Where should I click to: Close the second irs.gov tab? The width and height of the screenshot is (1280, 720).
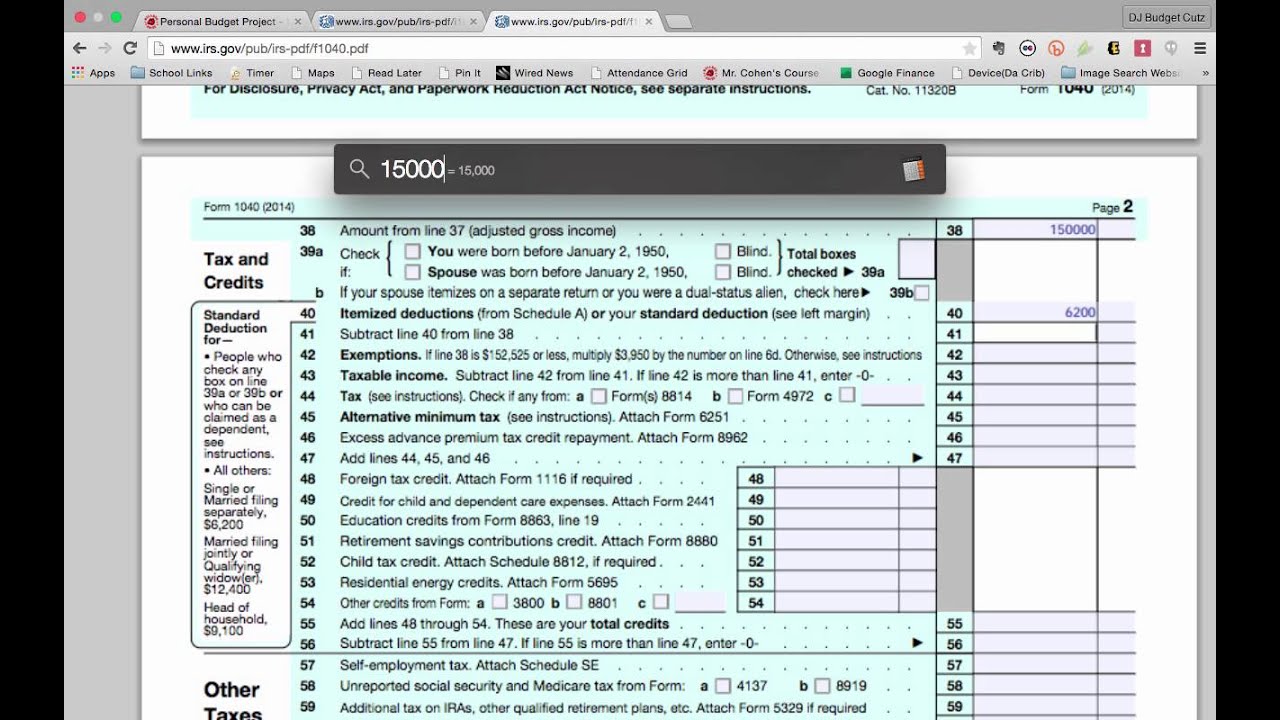tap(473, 21)
